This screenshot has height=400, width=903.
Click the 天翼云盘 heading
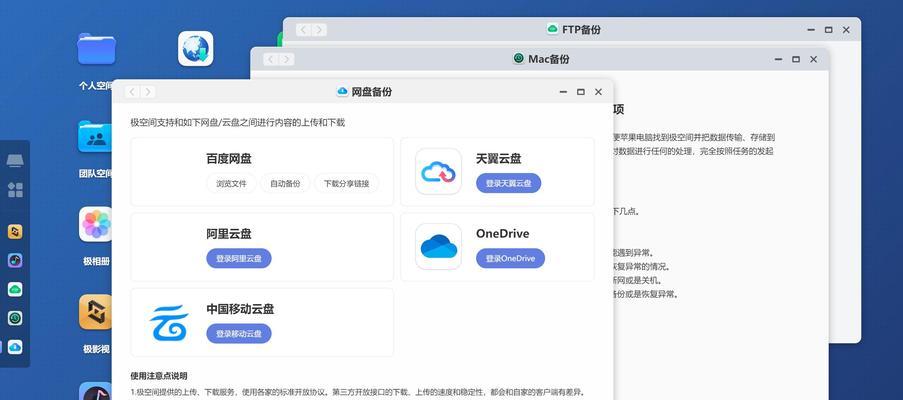click(x=499, y=159)
